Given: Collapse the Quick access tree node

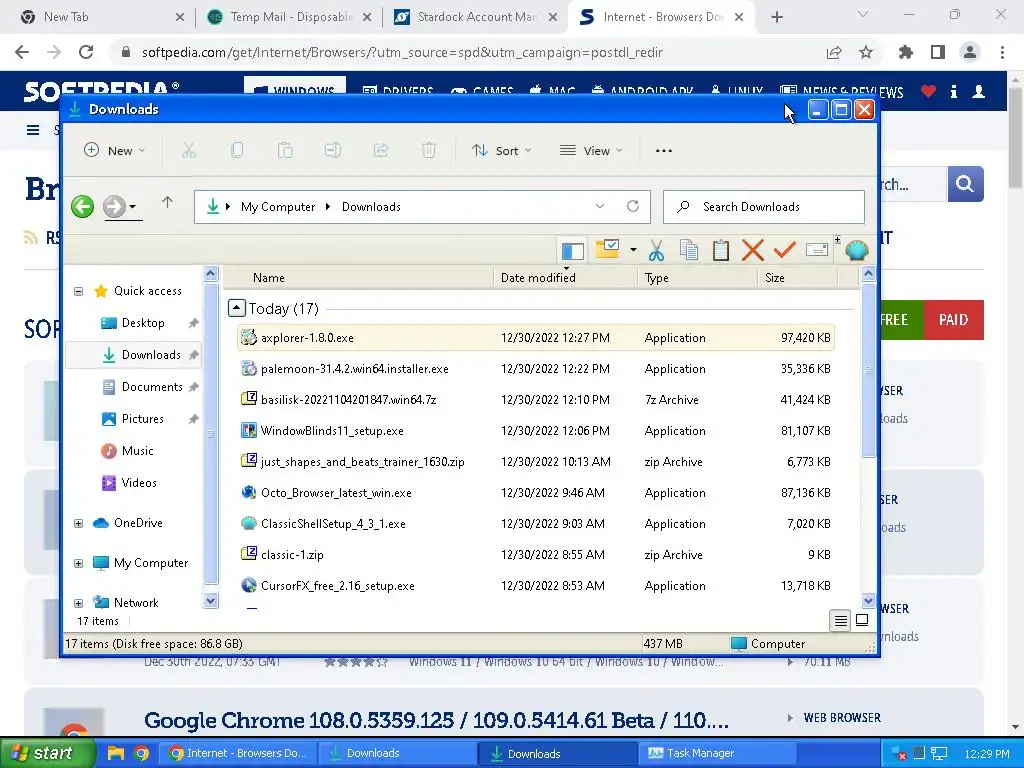Looking at the screenshot, I should [x=78, y=291].
